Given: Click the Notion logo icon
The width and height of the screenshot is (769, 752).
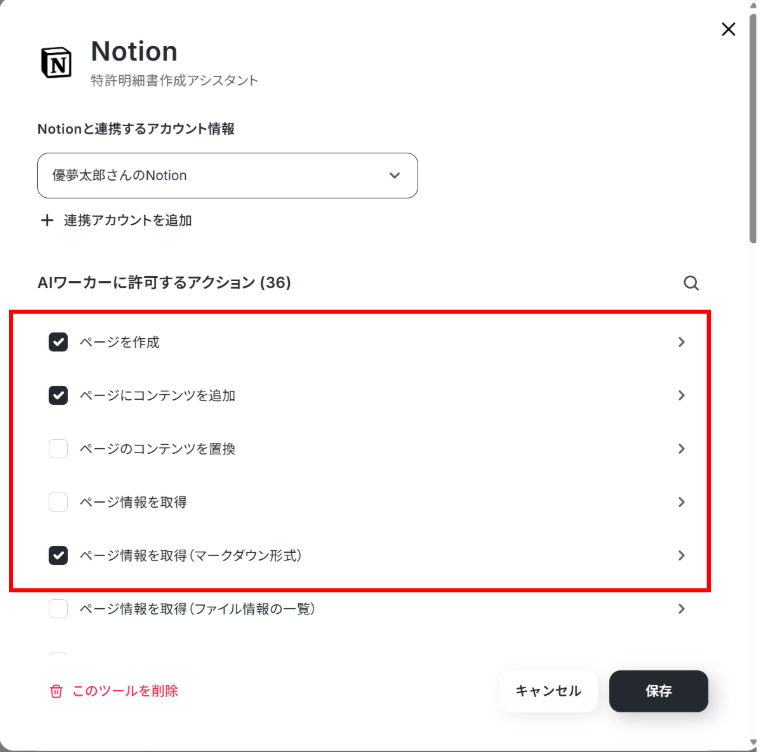Looking at the screenshot, I should (x=56, y=62).
